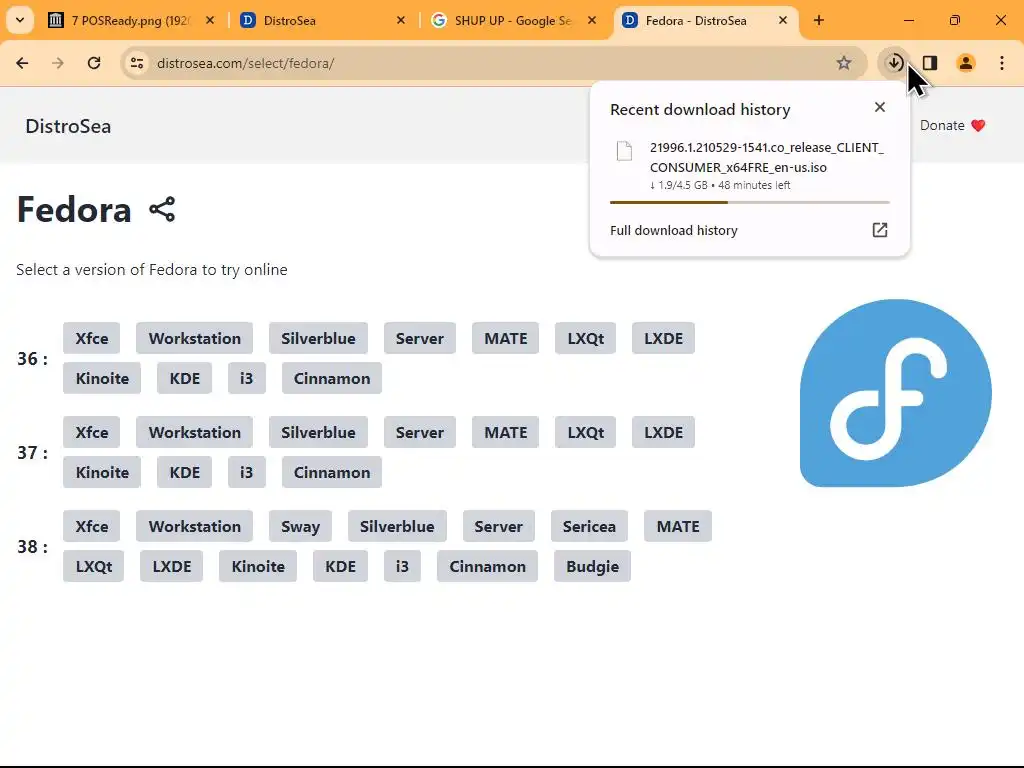This screenshot has height=768, width=1024.
Task: Choose Fedora 37 Cinnamon
Action: (332, 472)
